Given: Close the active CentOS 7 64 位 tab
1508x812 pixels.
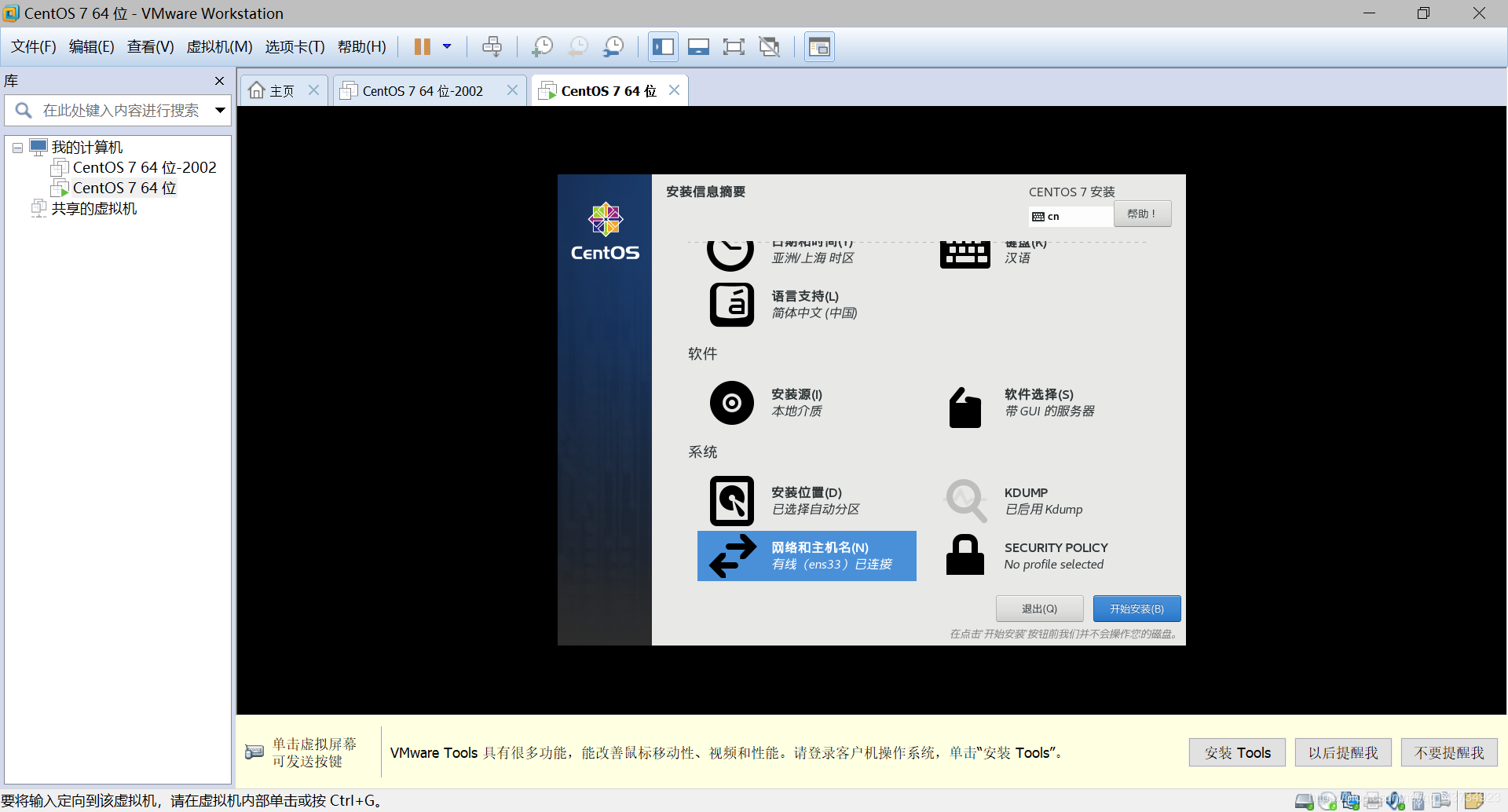Looking at the screenshot, I should (x=674, y=90).
